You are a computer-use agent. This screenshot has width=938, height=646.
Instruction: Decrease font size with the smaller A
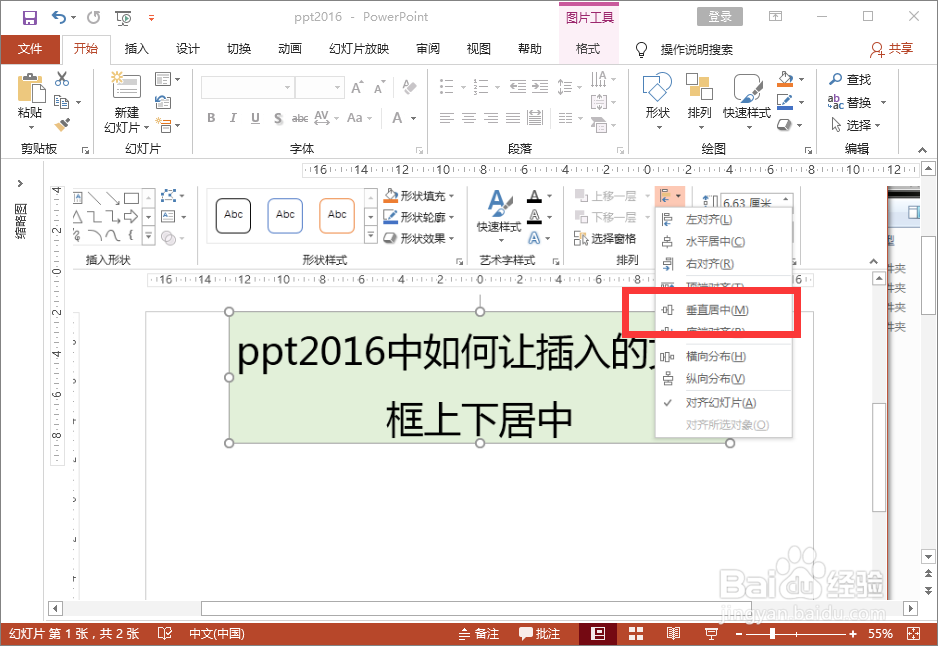coord(379,88)
